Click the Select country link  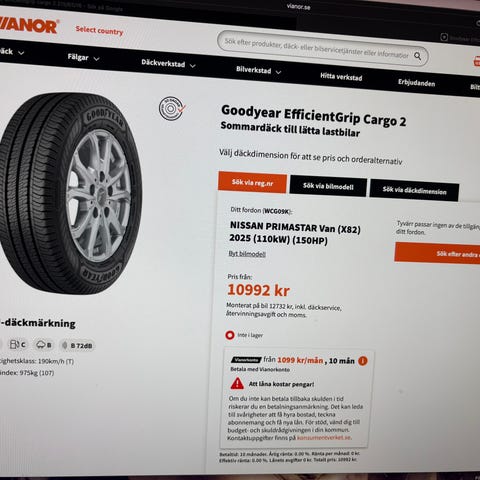pyautogui.click(x=99, y=31)
